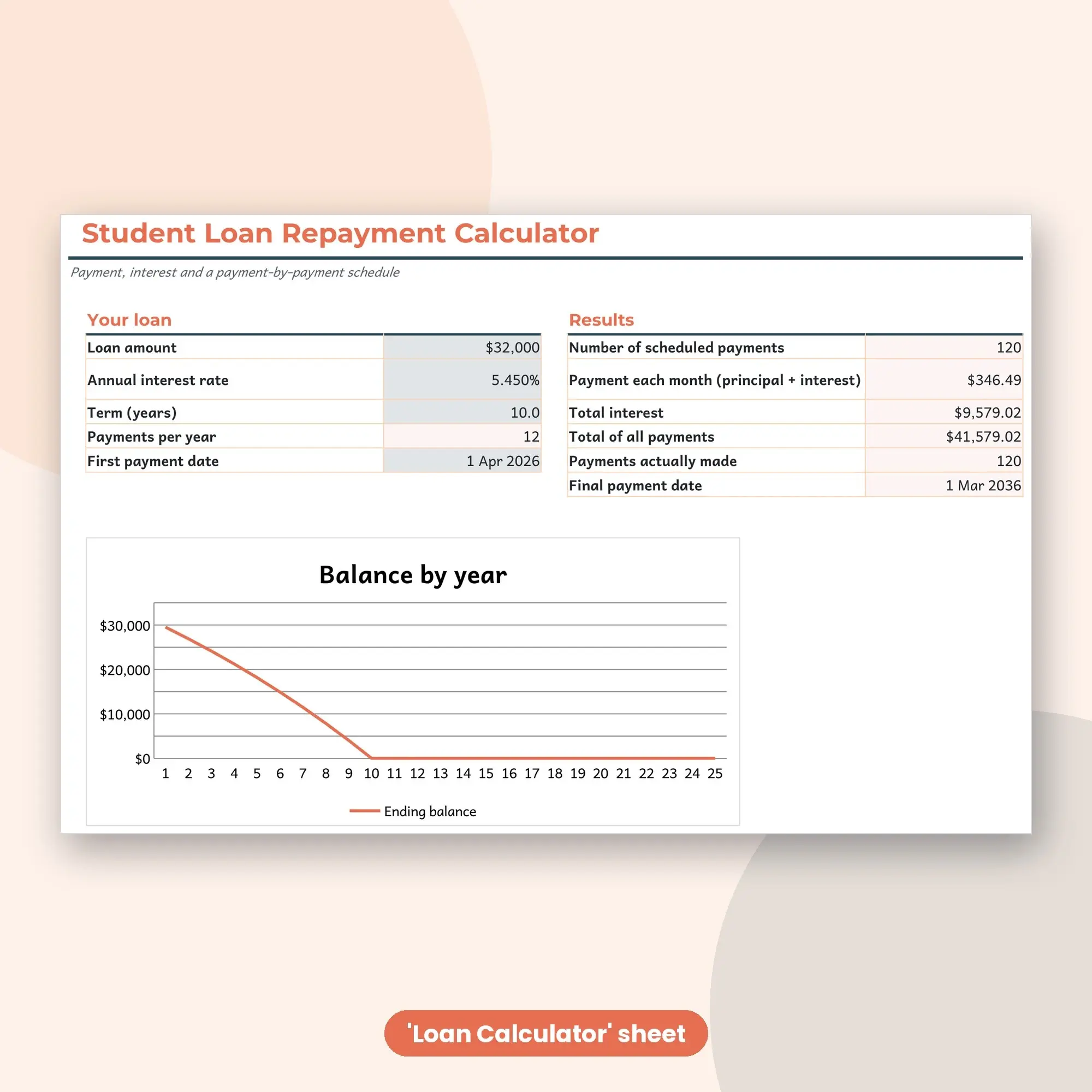
Task: Click the 'Payments per year' label
Action: (151, 437)
